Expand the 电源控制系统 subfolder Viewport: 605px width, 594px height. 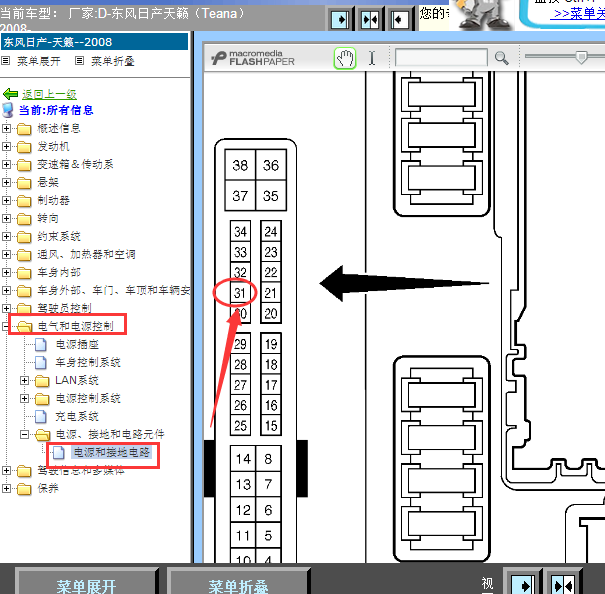pos(24,398)
